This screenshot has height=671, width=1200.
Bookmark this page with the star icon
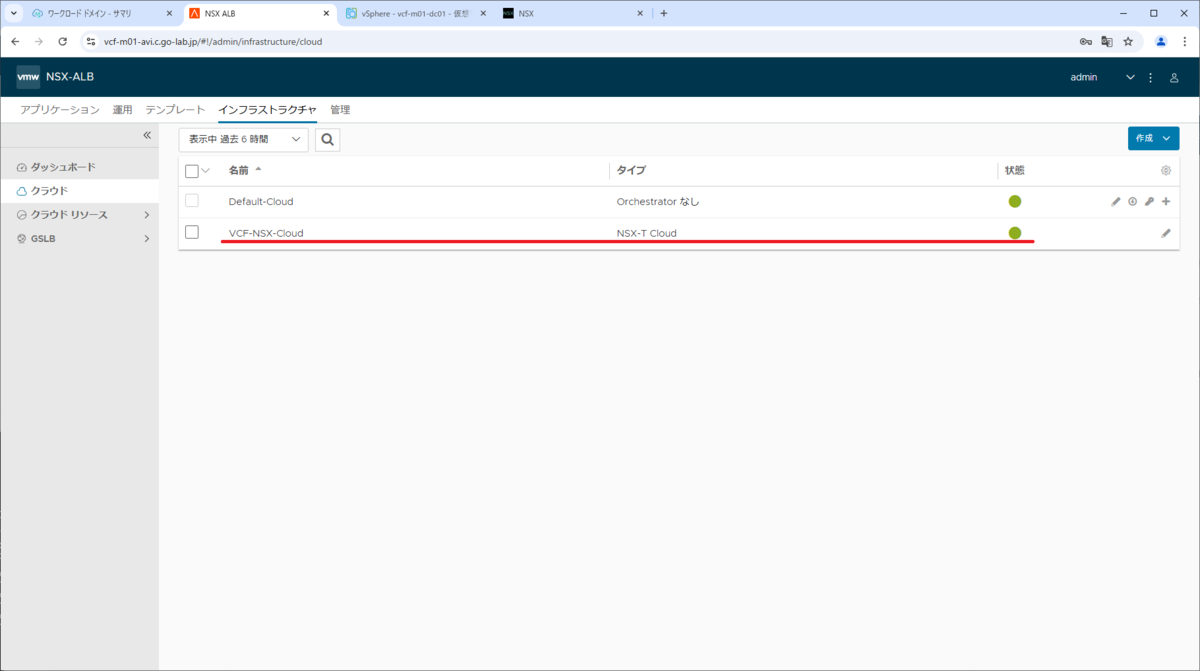click(1128, 42)
